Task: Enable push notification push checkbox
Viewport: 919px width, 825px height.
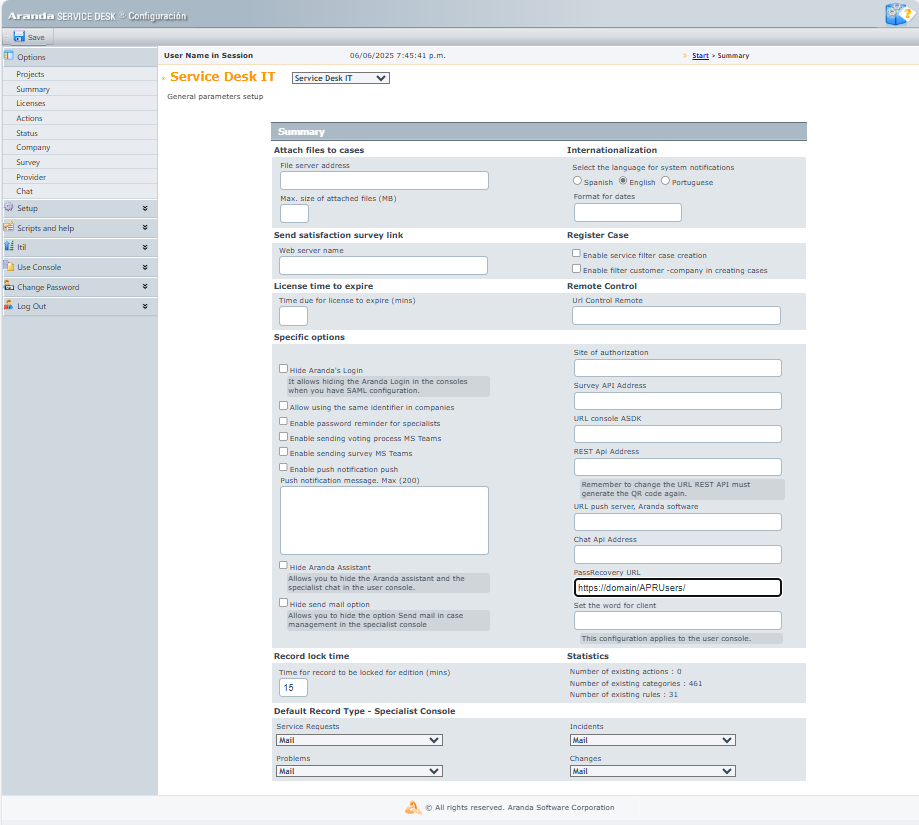Action: [x=284, y=468]
